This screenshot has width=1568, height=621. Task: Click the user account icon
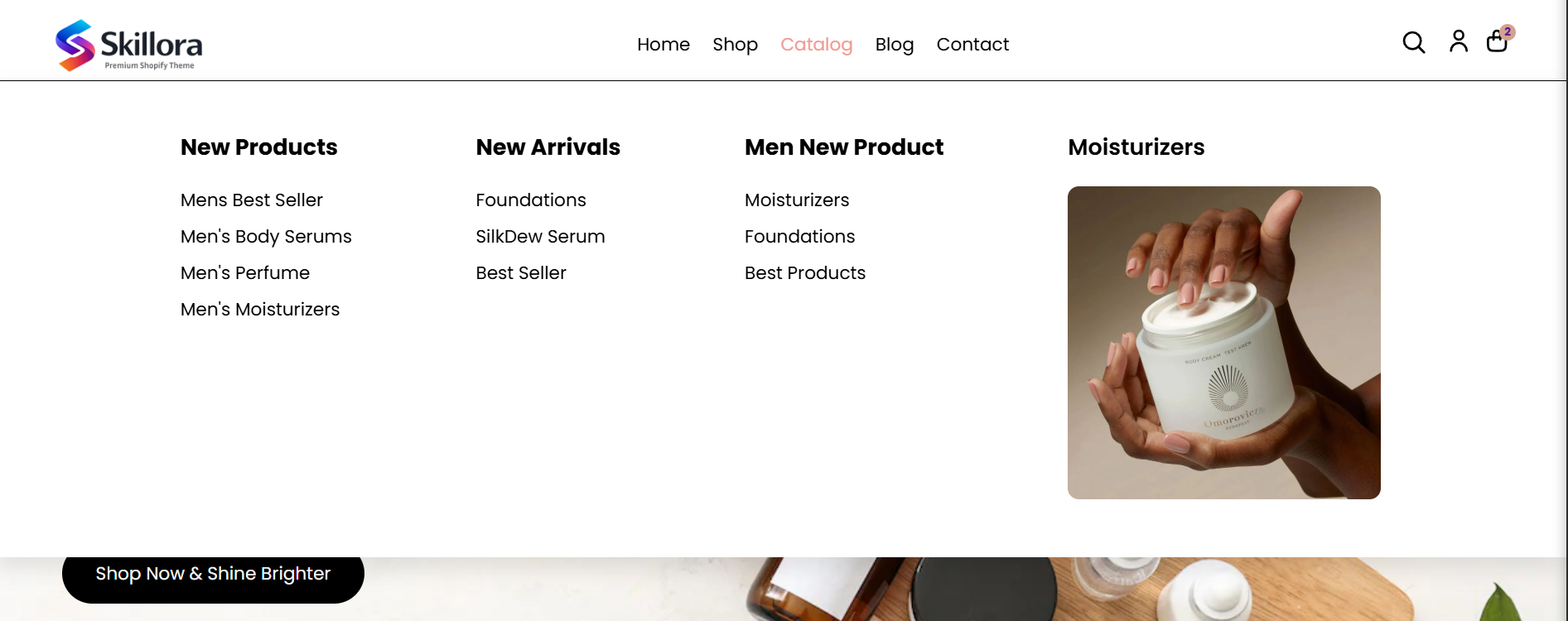coord(1458,41)
